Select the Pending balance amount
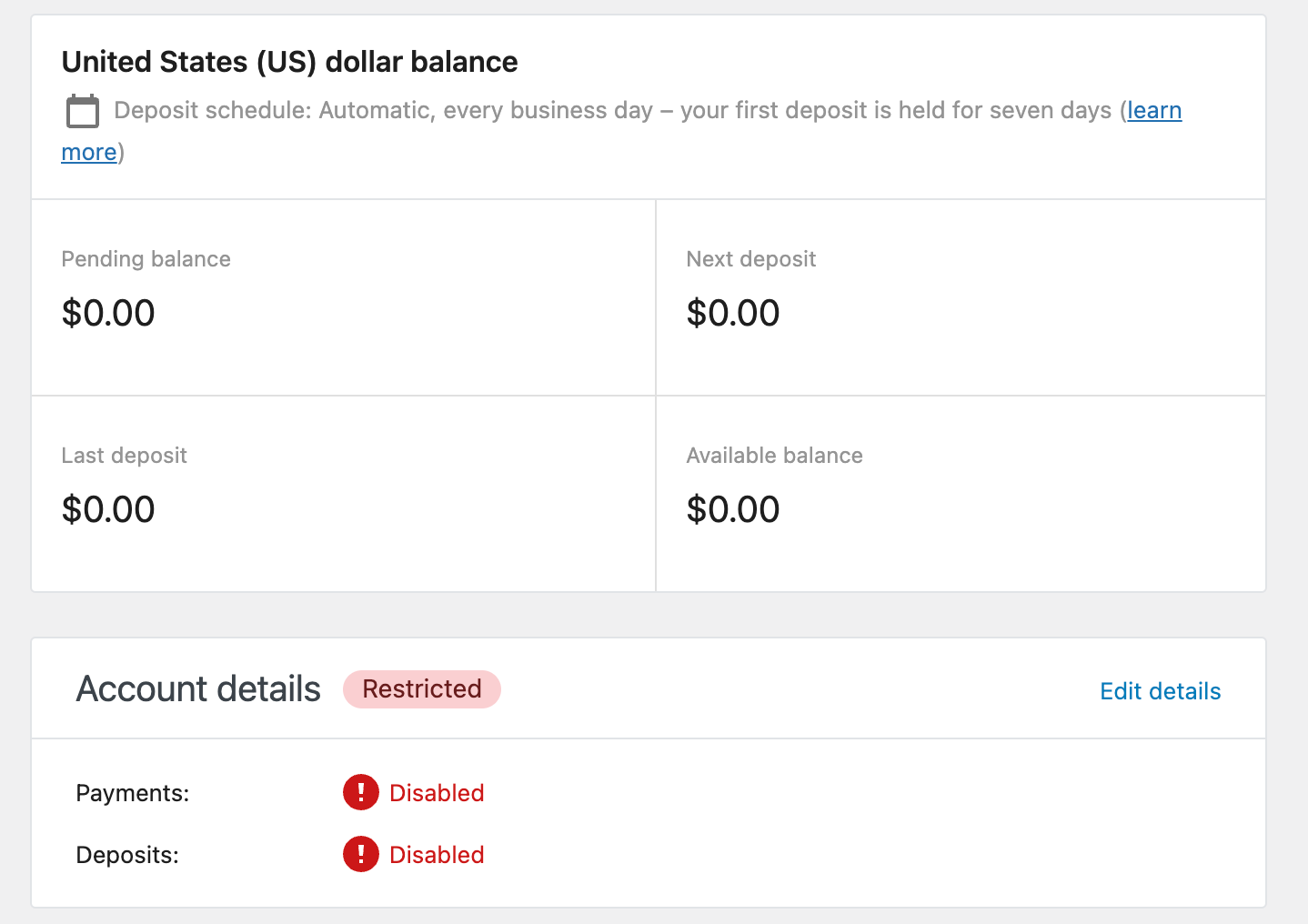The image size is (1308, 924). (107, 312)
